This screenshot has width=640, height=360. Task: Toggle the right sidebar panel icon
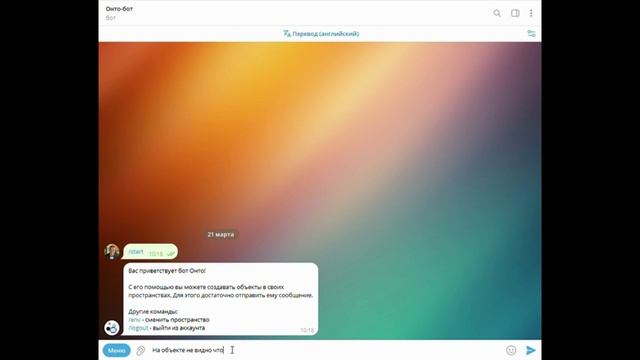click(x=515, y=13)
